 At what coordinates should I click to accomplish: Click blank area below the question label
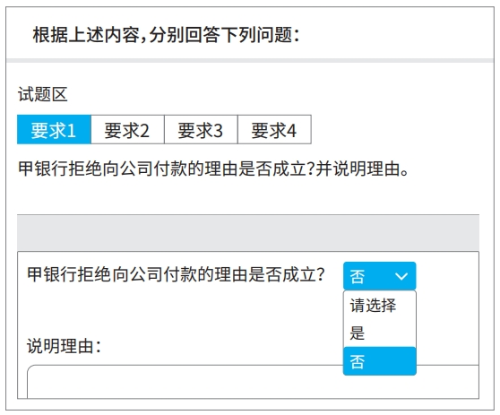pyautogui.click(x=180, y=310)
